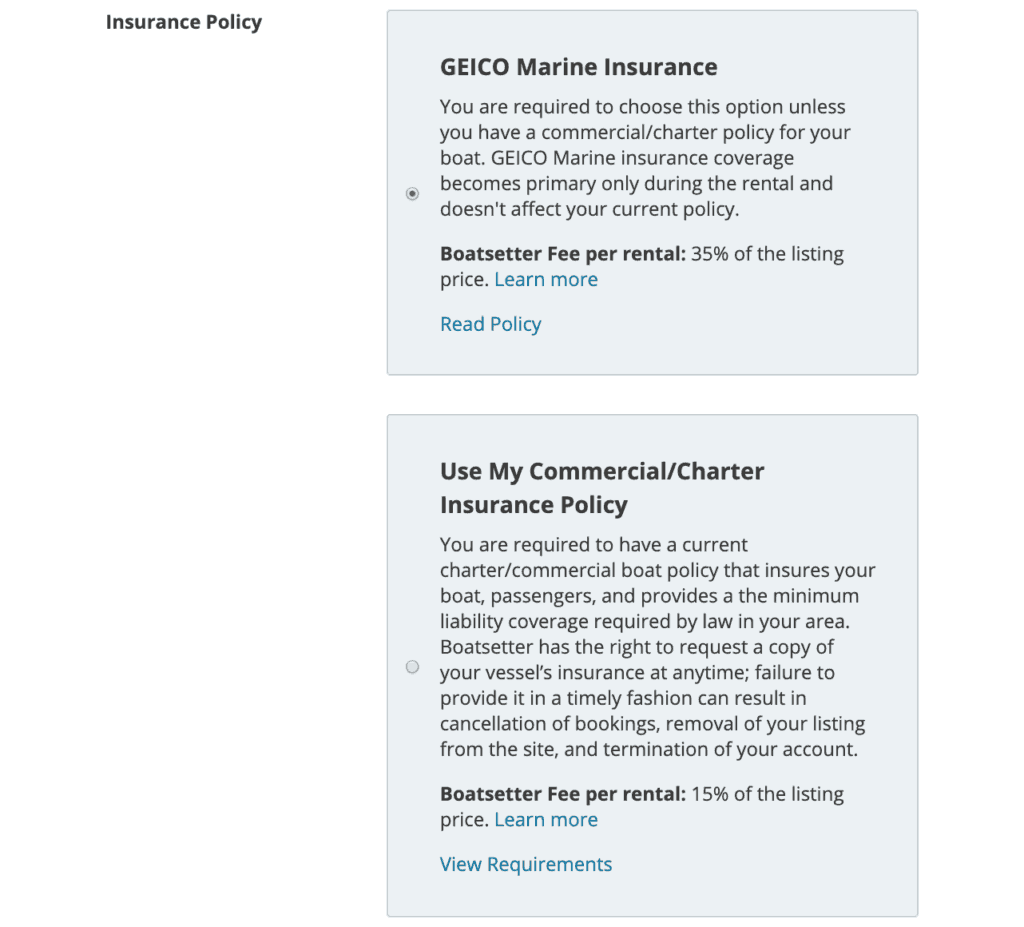This screenshot has height=927, width=1024.
Task: Open the View Requirements link
Action: pyautogui.click(x=526, y=864)
